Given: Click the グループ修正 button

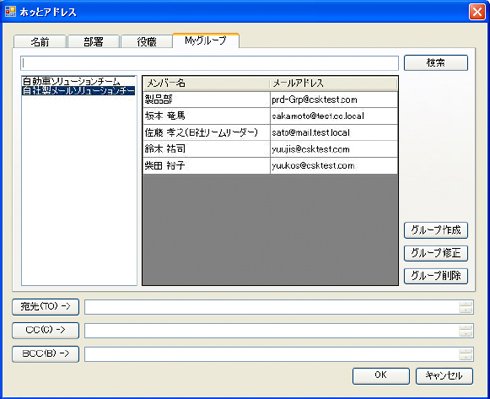Looking at the screenshot, I should 436,253.
